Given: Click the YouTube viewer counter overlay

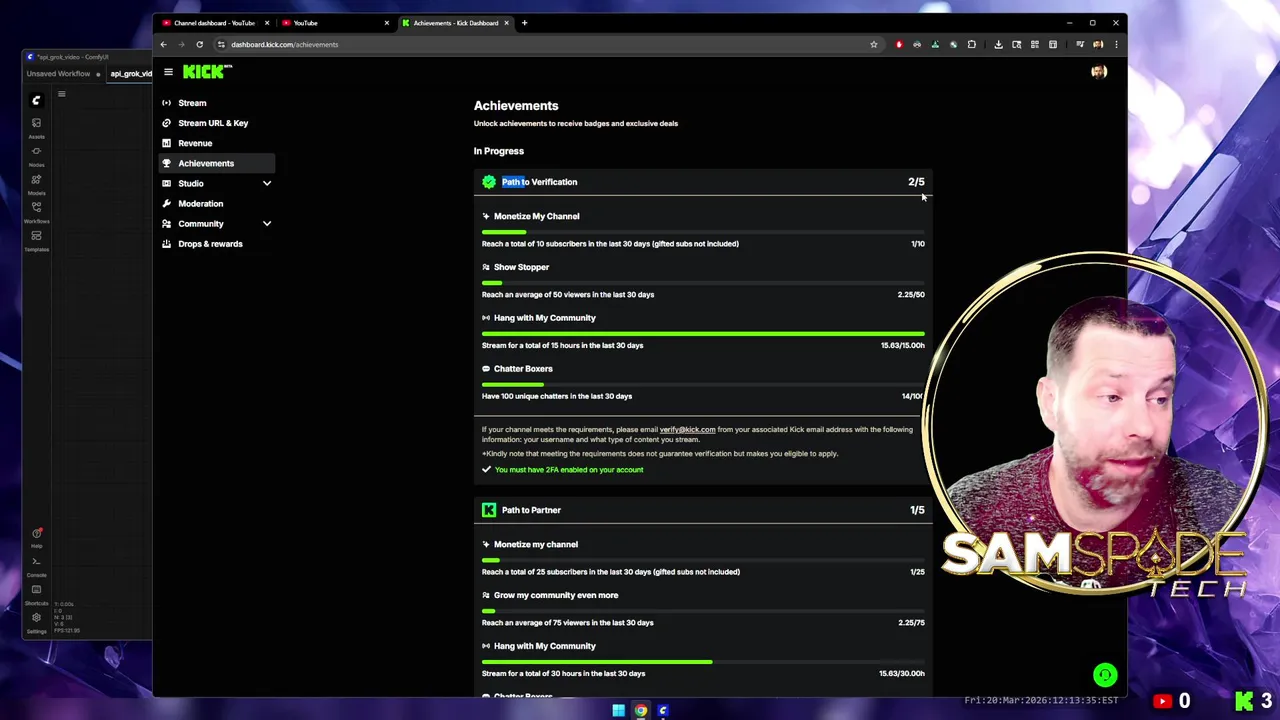Looking at the screenshot, I should (1172, 701).
